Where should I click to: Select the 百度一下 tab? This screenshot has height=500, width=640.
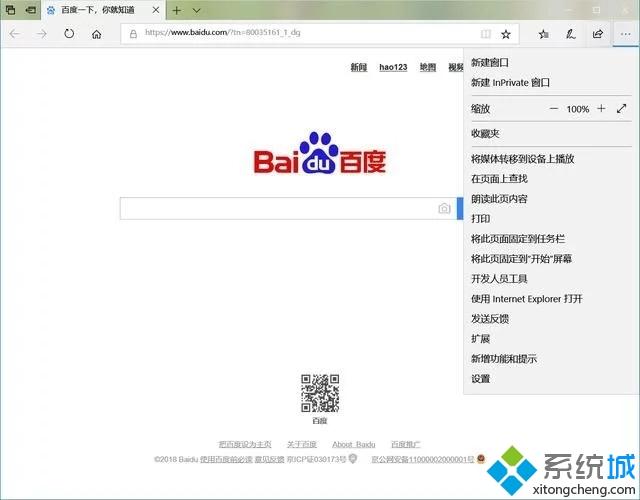[103, 10]
